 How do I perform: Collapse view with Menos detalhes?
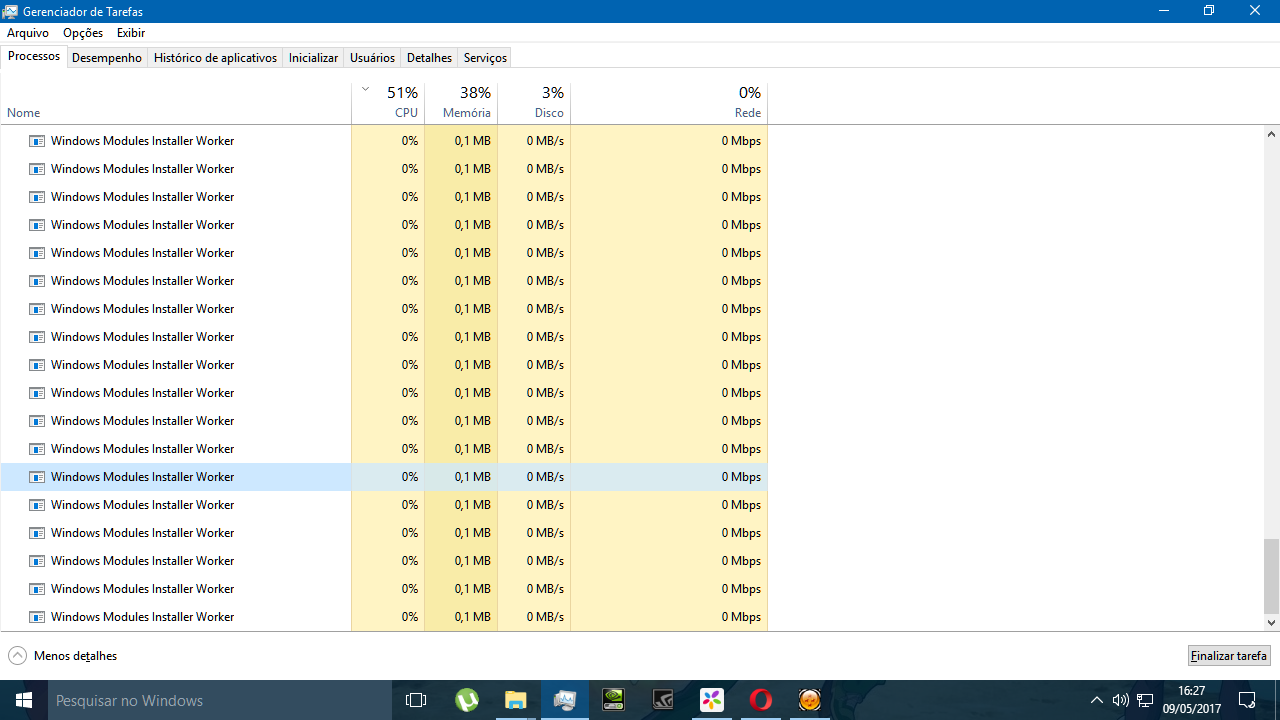coord(63,656)
